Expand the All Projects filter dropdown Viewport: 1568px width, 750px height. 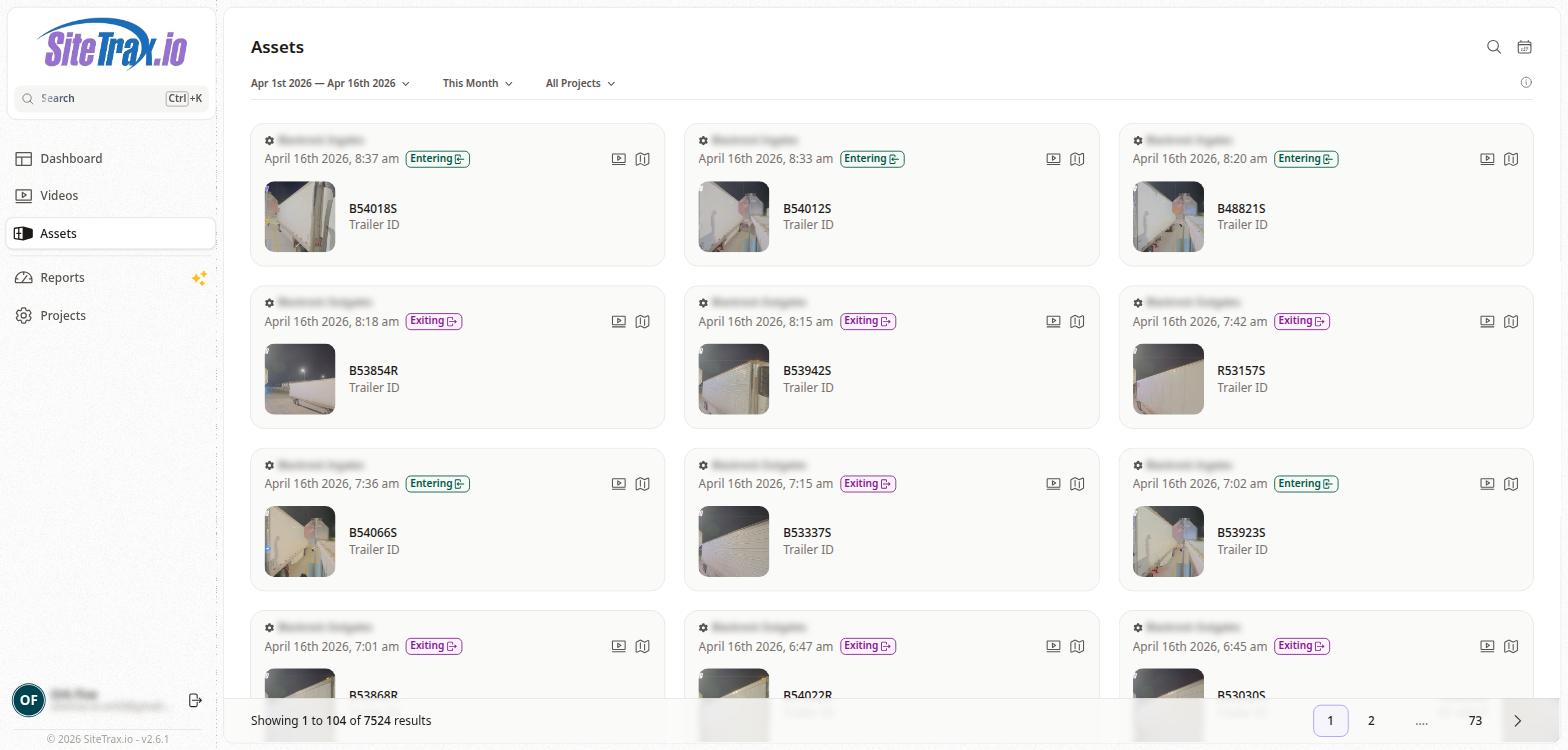tap(580, 83)
